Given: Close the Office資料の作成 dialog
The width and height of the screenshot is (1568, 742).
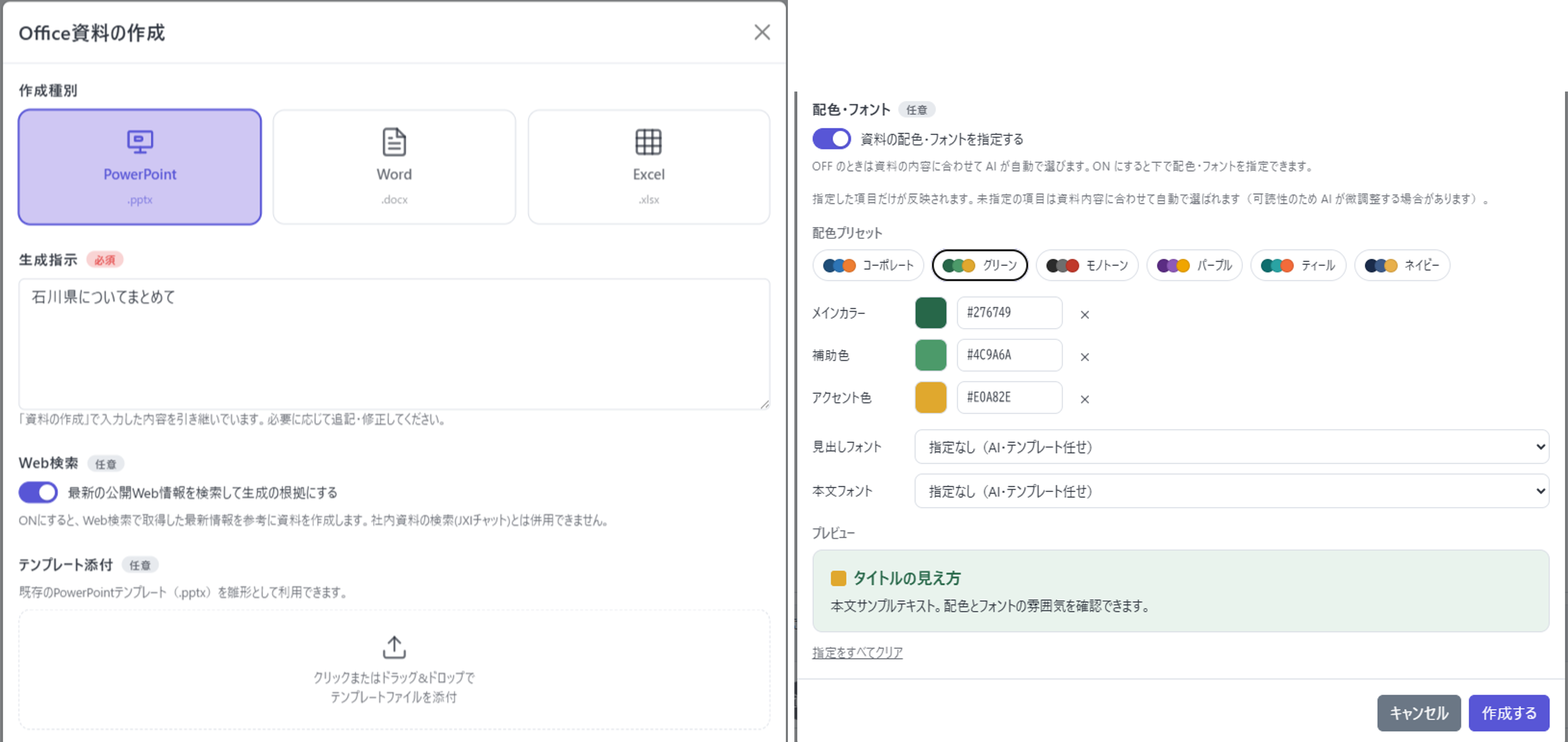Looking at the screenshot, I should click(x=762, y=32).
